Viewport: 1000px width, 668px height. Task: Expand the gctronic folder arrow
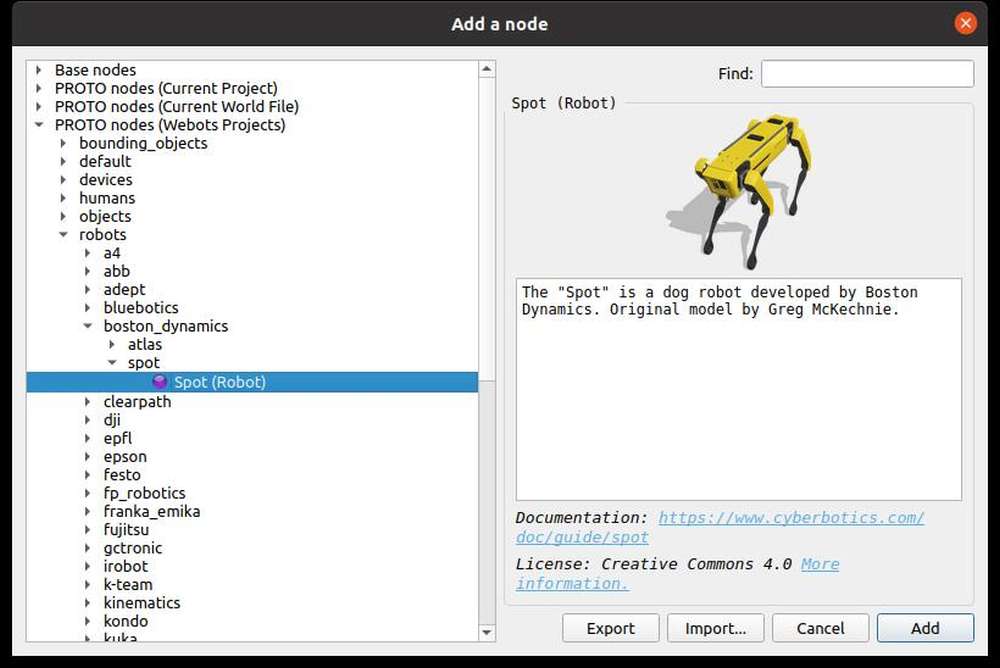click(x=87, y=548)
